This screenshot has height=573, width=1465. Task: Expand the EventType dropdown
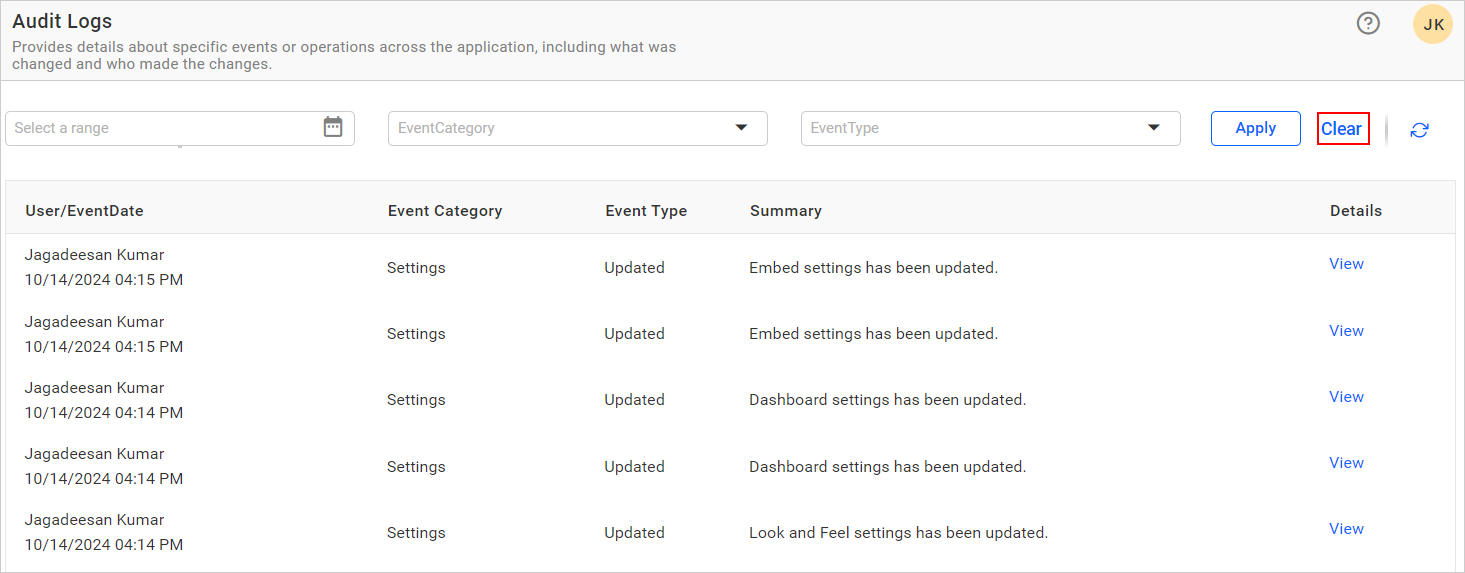click(1153, 128)
